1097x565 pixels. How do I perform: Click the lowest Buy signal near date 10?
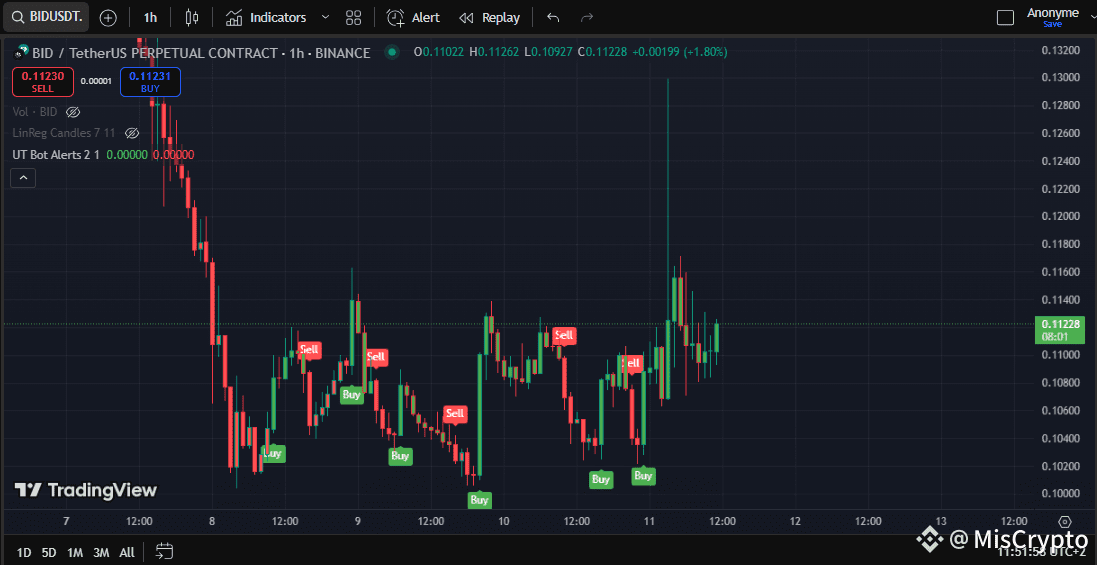coord(479,500)
